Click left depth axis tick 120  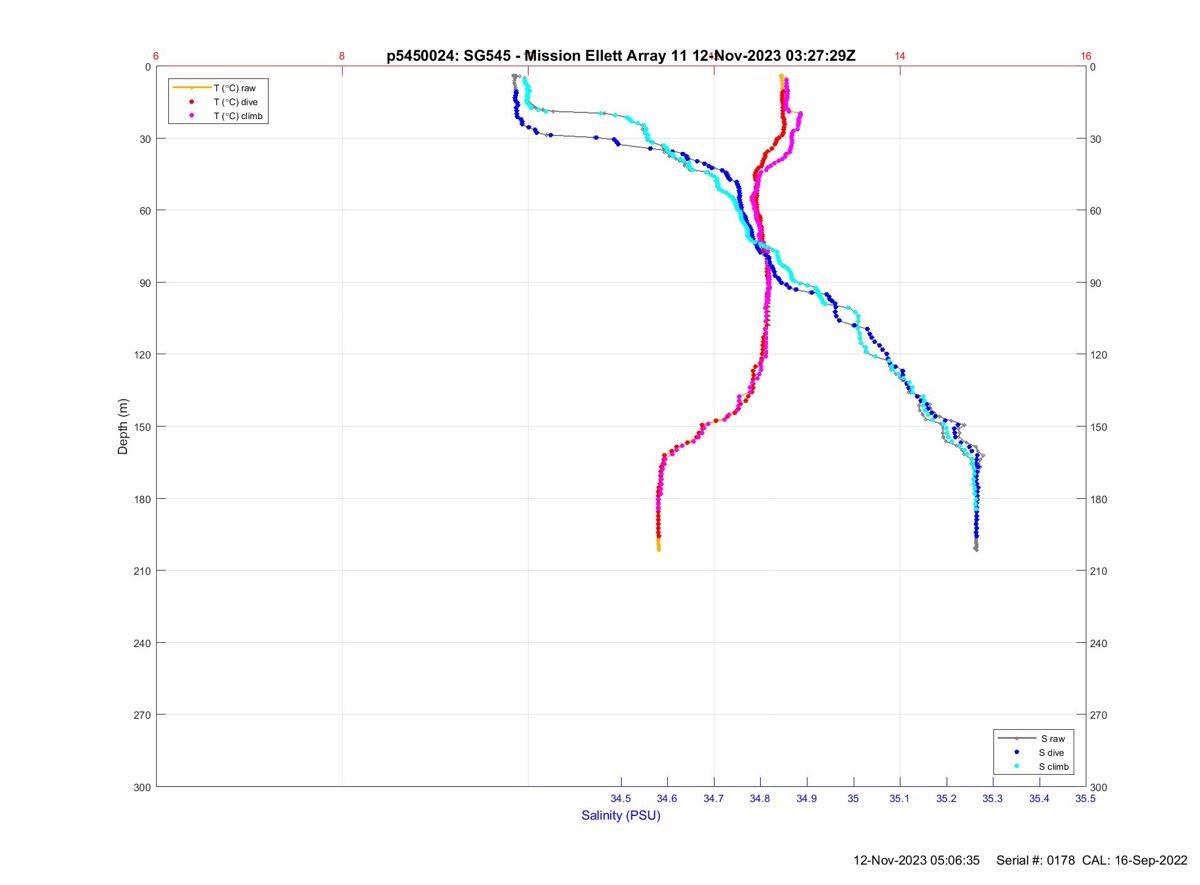click(142, 355)
